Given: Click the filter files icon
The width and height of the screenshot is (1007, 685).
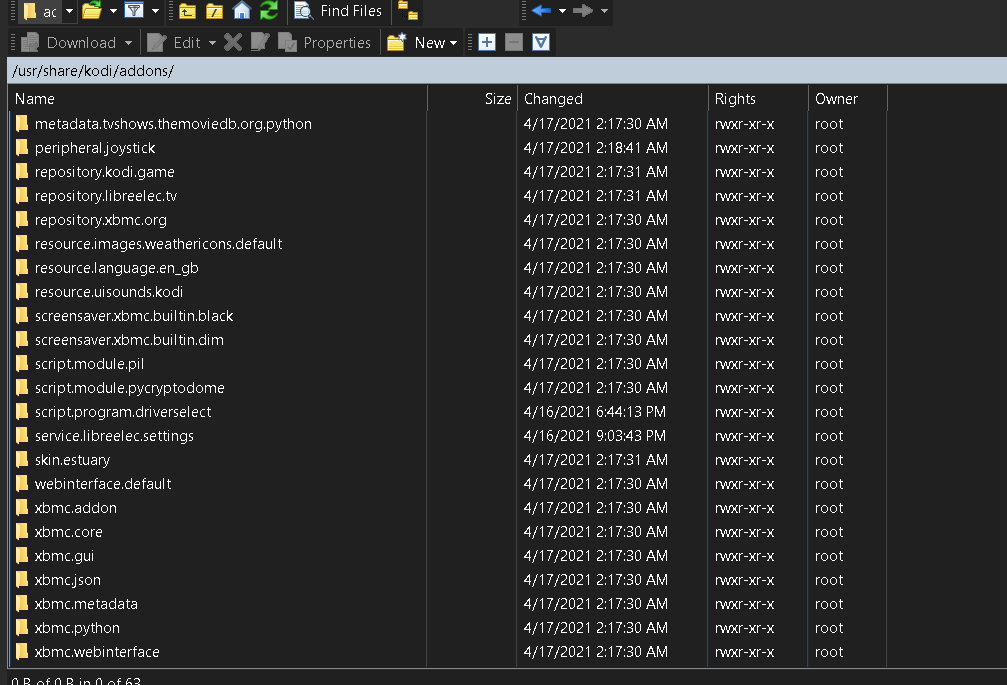Looking at the screenshot, I should point(134,11).
